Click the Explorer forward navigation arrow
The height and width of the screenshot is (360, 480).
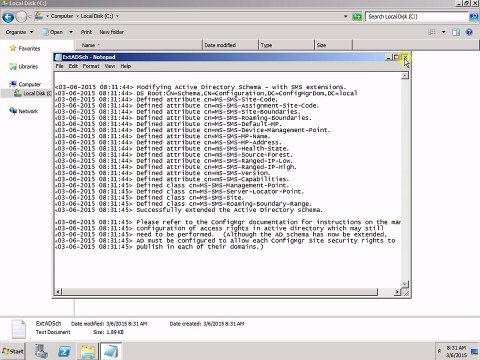point(21,16)
